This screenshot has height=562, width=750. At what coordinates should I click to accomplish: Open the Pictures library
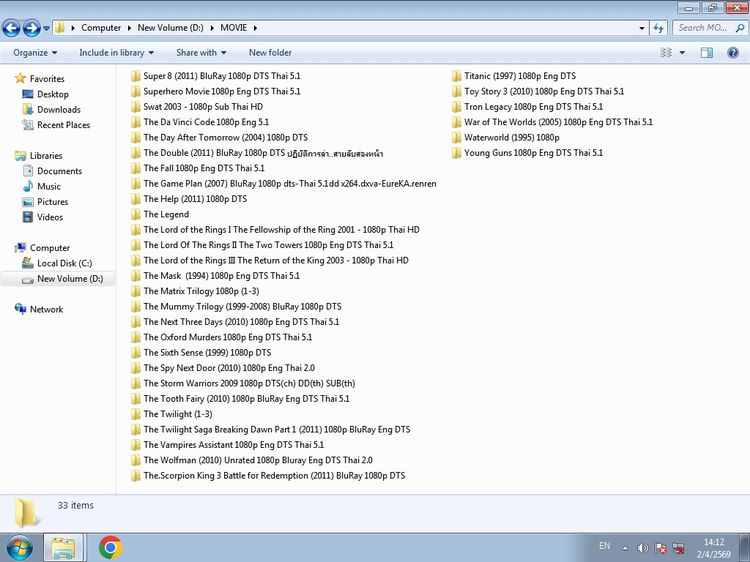tap(53, 201)
